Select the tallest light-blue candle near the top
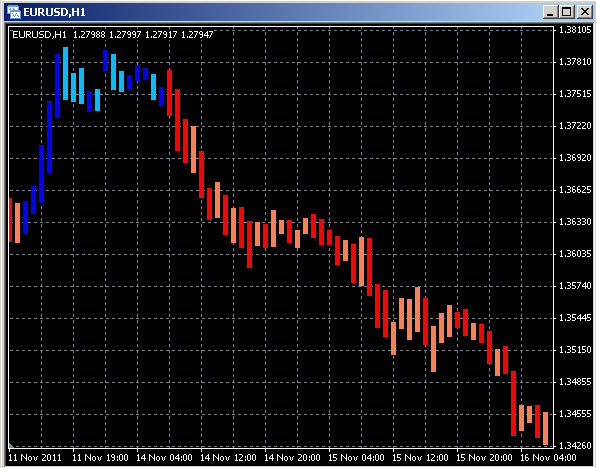Image resolution: width=596 pixels, height=468 pixels. tap(65, 74)
